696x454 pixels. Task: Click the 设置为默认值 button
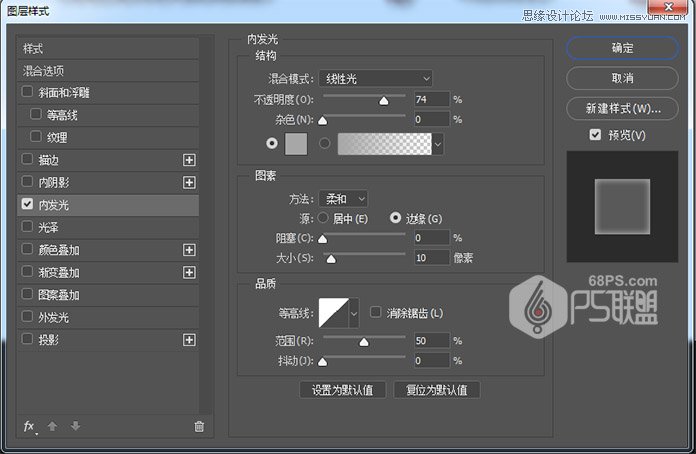tap(342, 390)
